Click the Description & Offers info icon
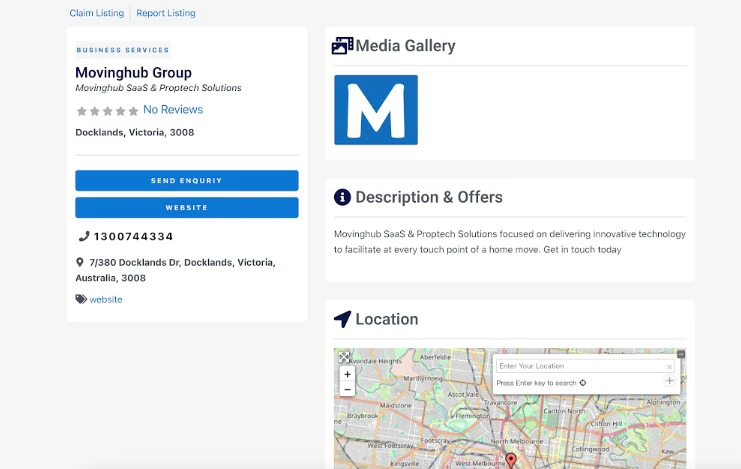The width and height of the screenshot is (741, 469). tap(342, 197)
